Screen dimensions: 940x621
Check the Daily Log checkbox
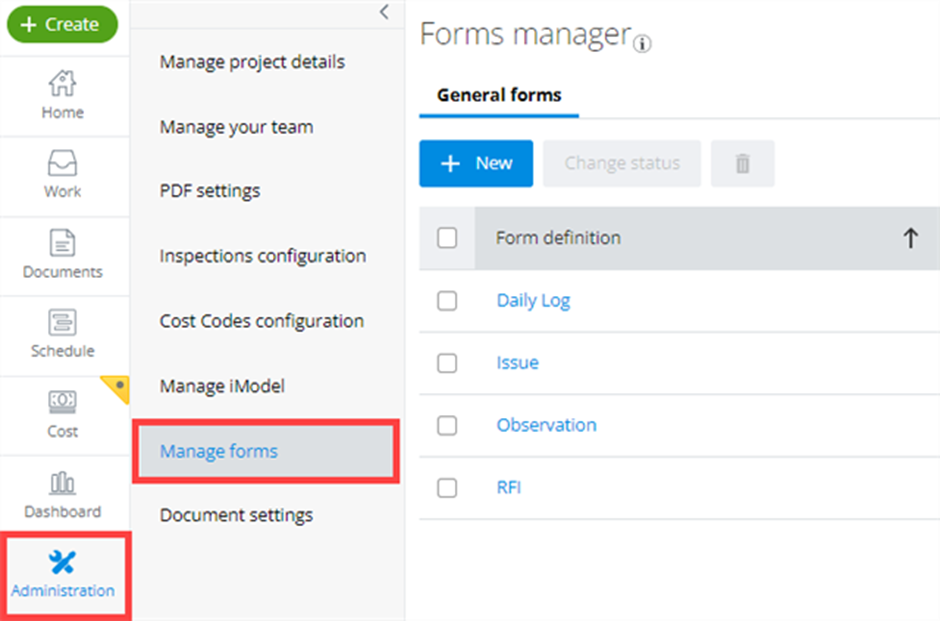click(x=447, y=300)
